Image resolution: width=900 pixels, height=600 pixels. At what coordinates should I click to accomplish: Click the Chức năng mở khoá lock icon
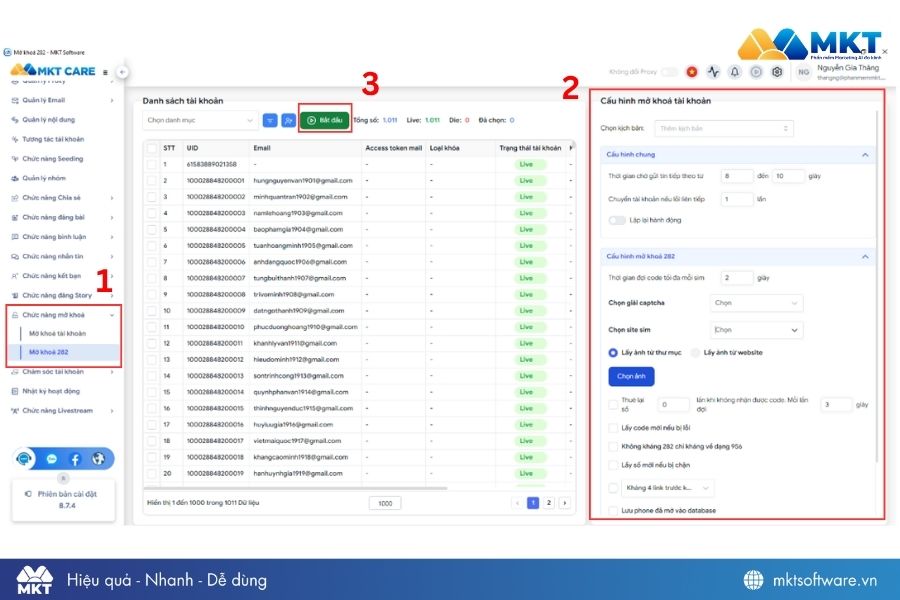pyautogui.click(x=15, y=315)
